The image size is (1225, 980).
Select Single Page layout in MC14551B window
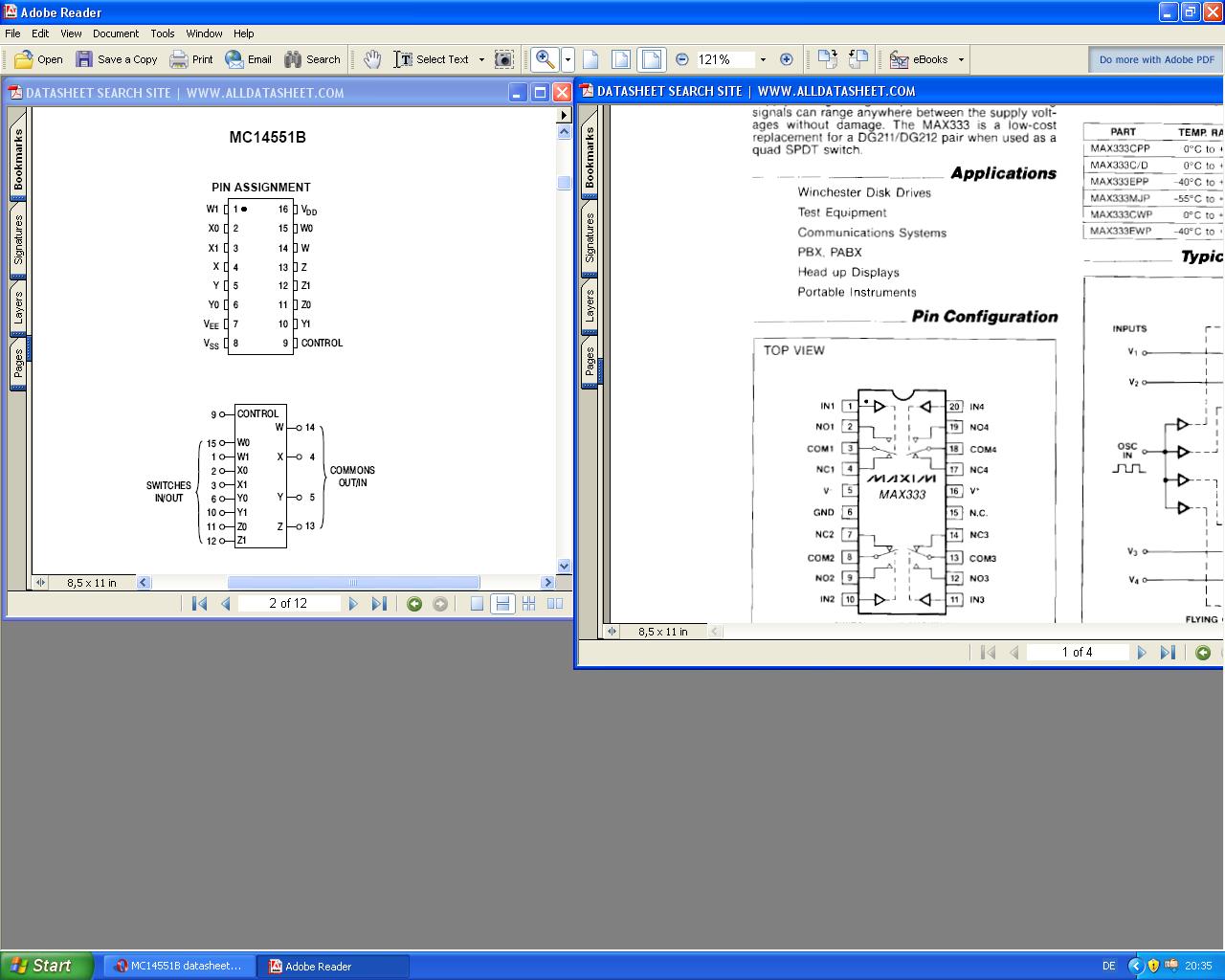point(477,604)
